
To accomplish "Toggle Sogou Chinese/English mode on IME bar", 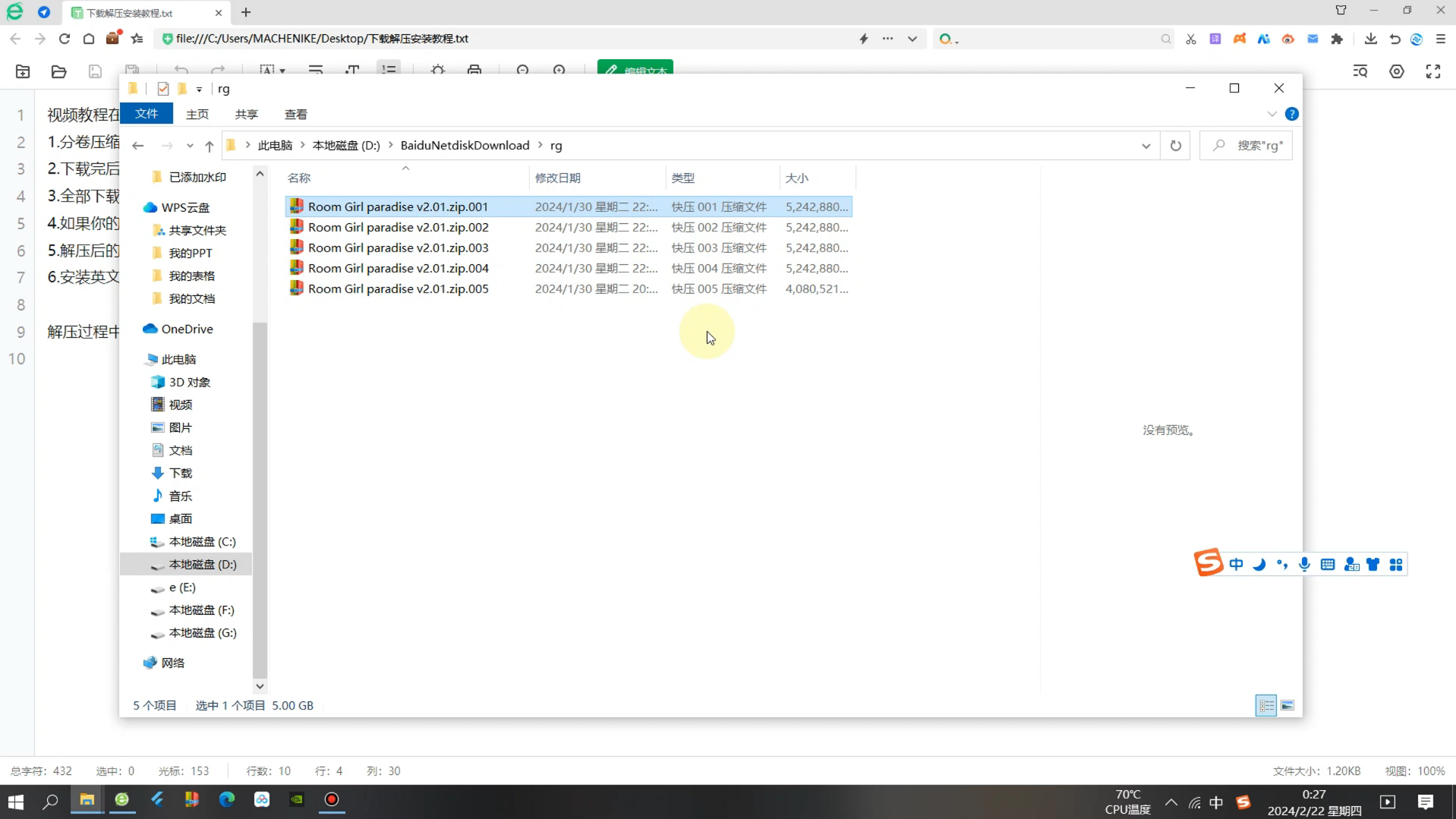I will click(x=1237, y=565).
